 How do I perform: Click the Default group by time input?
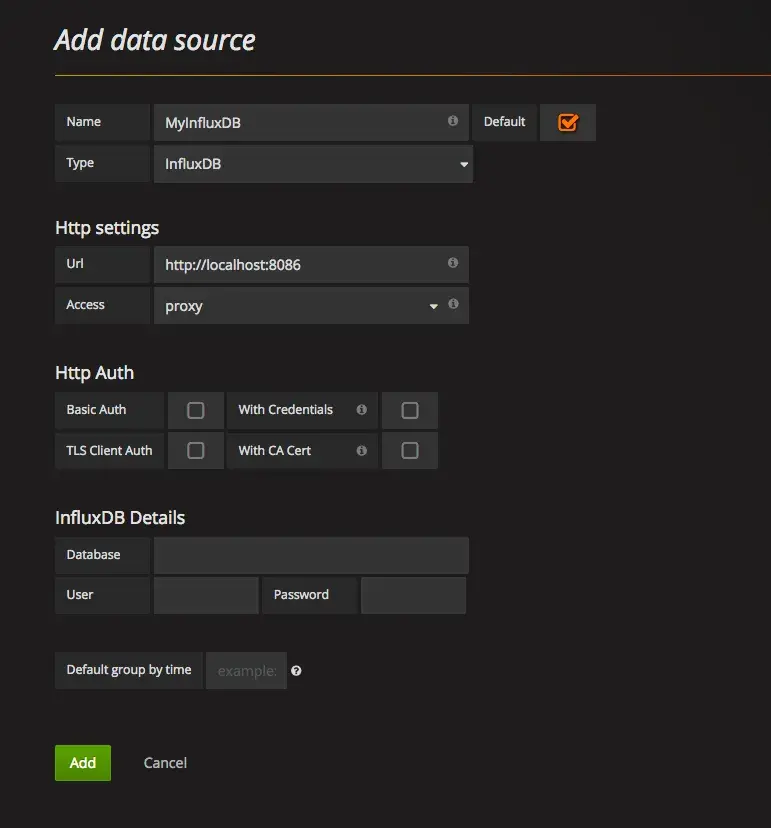(247, 671)
